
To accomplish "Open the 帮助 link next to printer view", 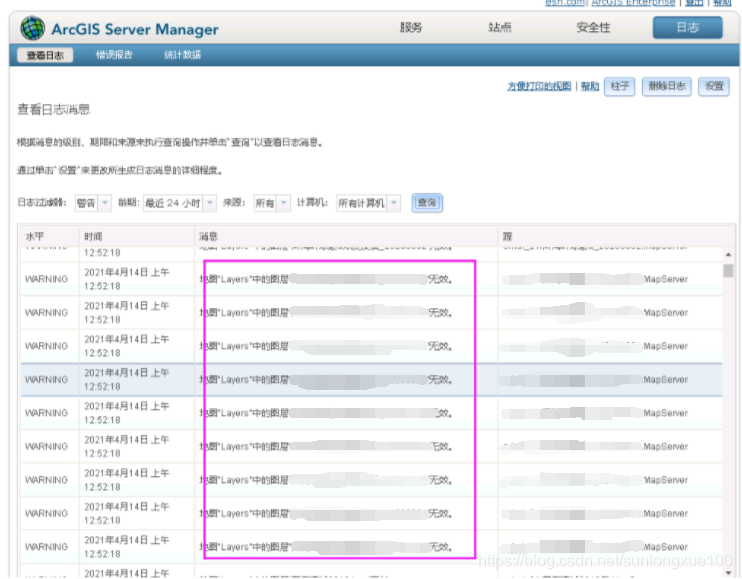I will click(x=590, y=86).
